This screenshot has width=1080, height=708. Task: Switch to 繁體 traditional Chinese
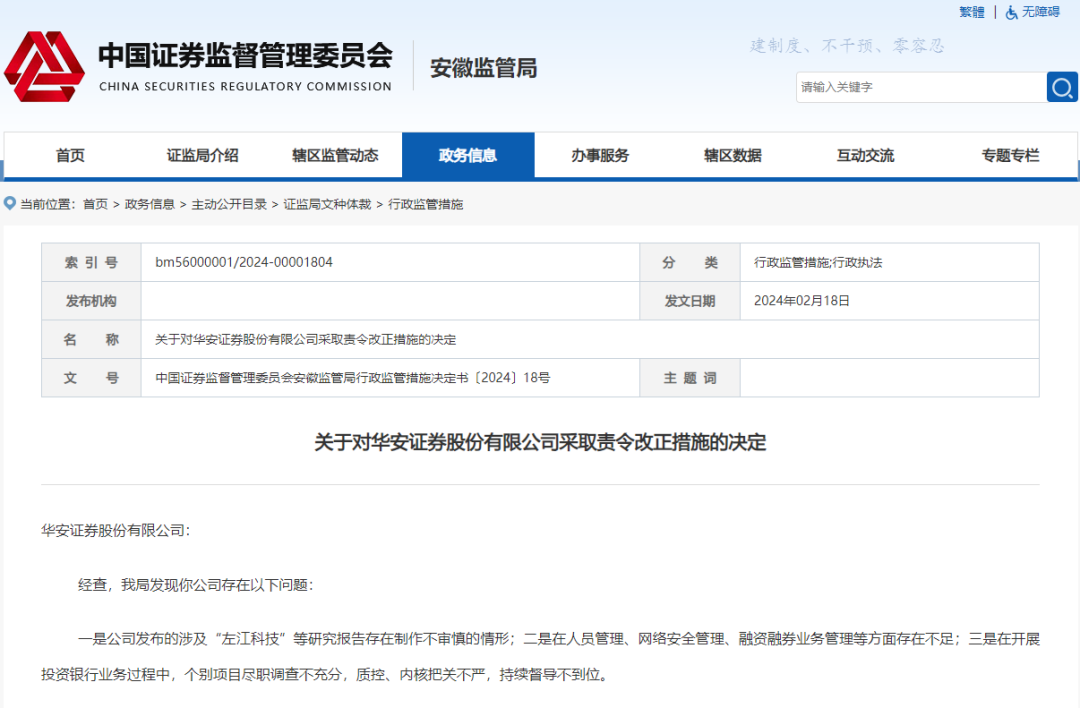[971, 12]
